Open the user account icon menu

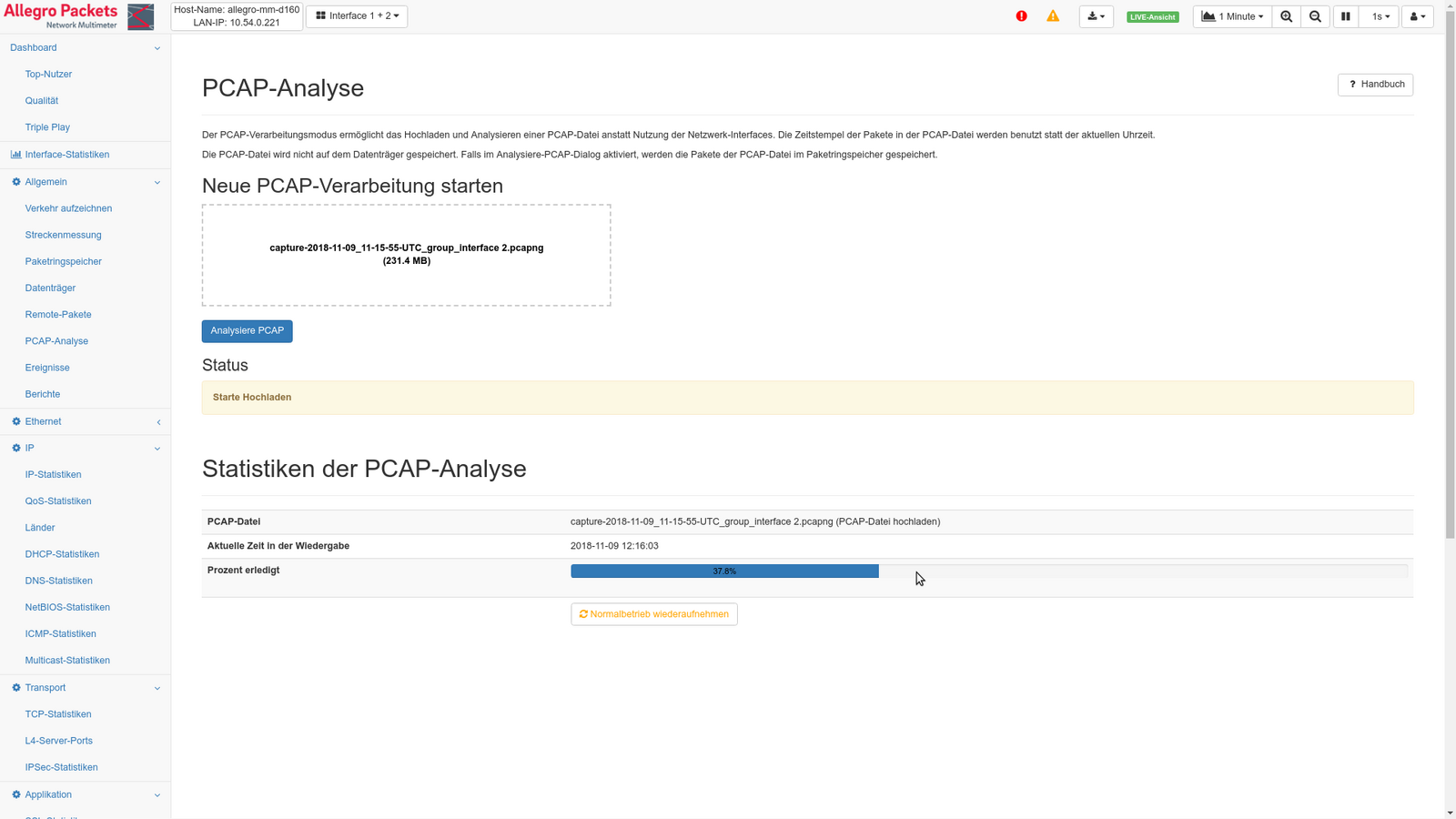(1417, 16)
